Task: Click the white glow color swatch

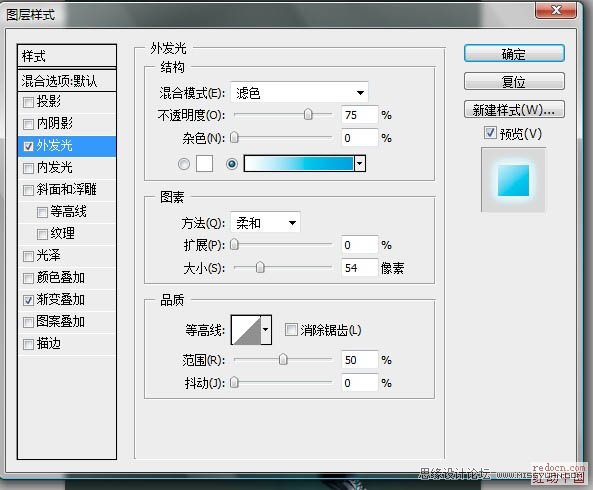Action: [204, 164]
